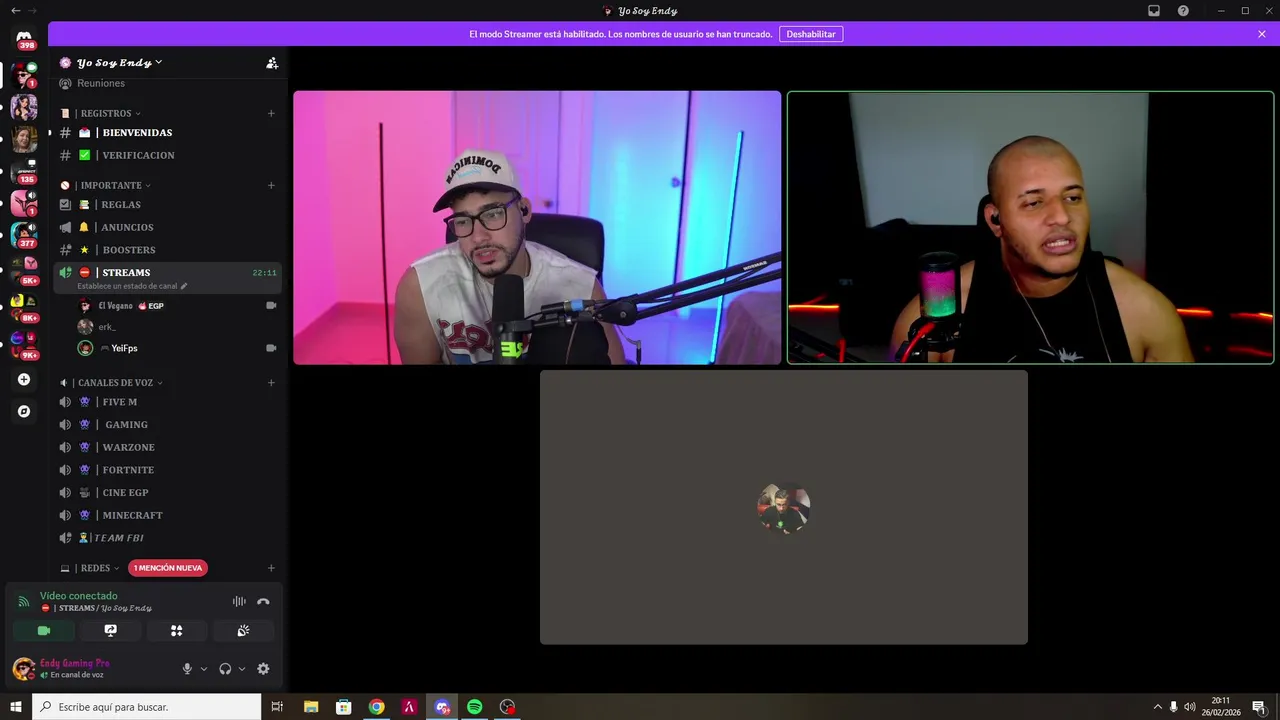Open Discord inbox icon in title bar
Screen dimensions: 1280x720
click(x=1154, y=11)
